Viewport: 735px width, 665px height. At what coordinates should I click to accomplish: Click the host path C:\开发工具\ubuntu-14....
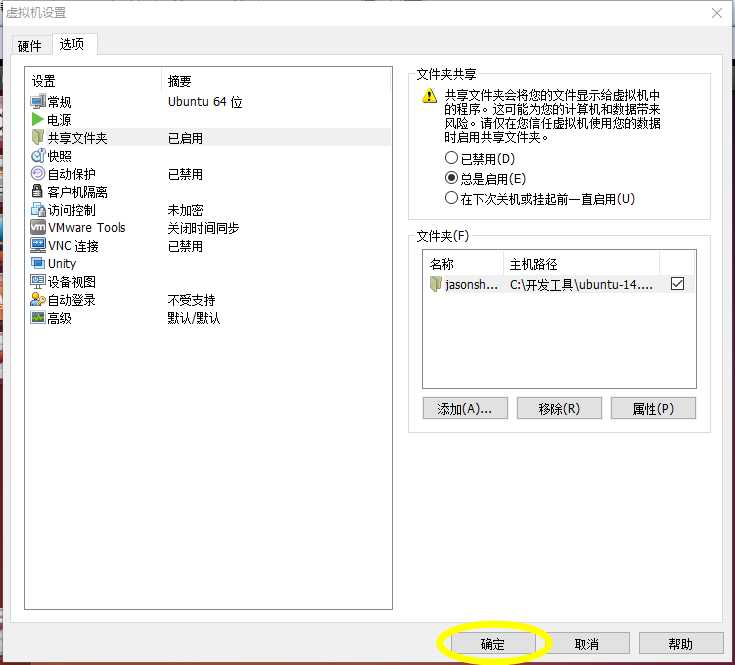581,284
